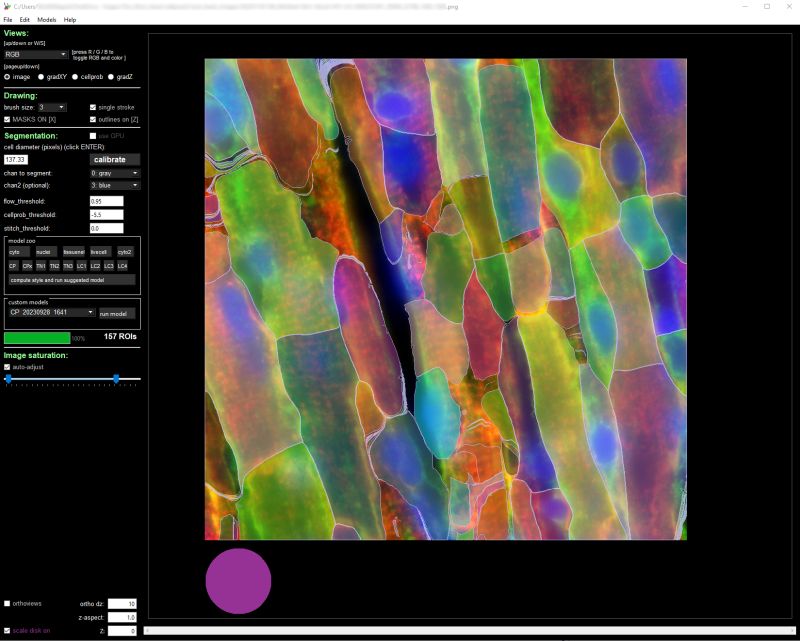This screenshot has height=641, width=800.
Task: Open the RGB views dropdown
Action: pyautogui.click(x=35, y=55)
